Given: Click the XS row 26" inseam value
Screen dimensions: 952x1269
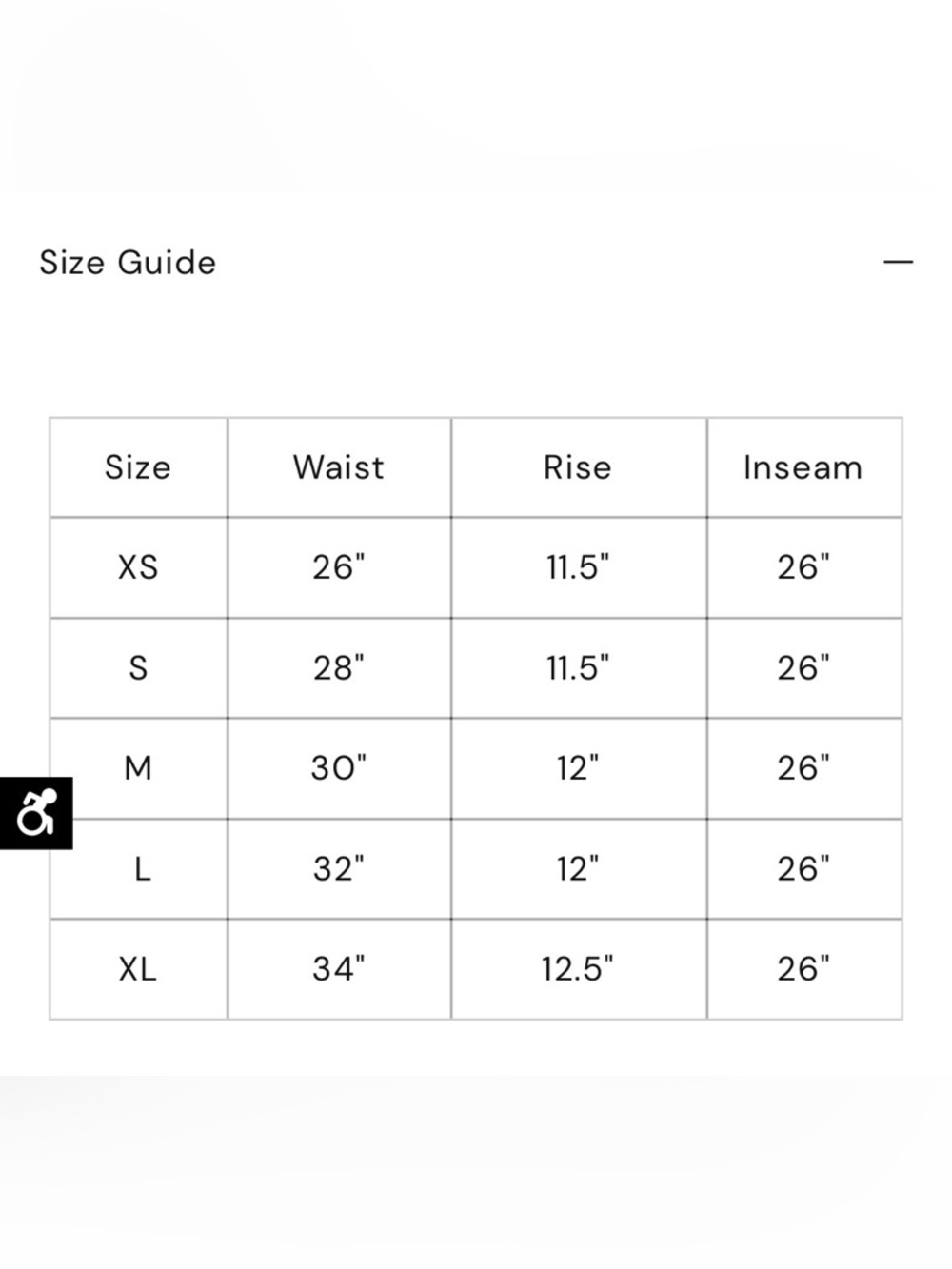Looking at the screenshot, I should [803, 567].
